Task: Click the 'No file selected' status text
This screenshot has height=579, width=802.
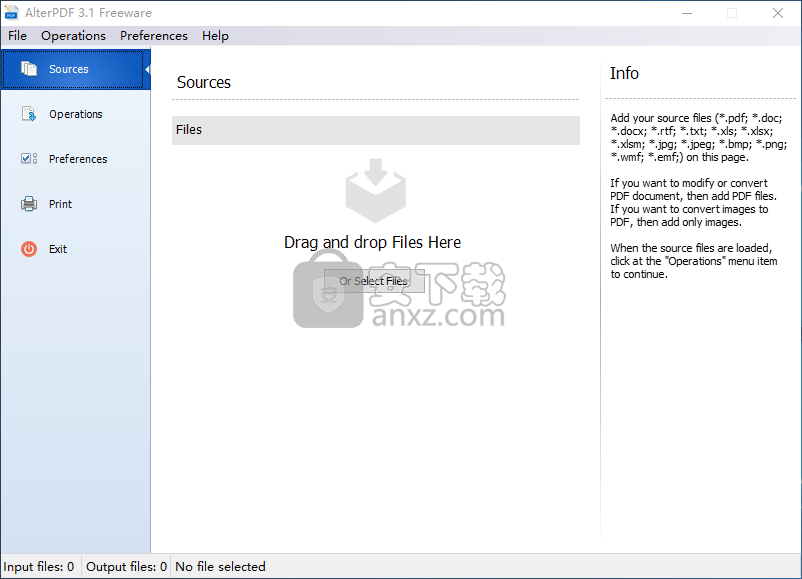Action: pyautogui.click(x=220, y=567)
